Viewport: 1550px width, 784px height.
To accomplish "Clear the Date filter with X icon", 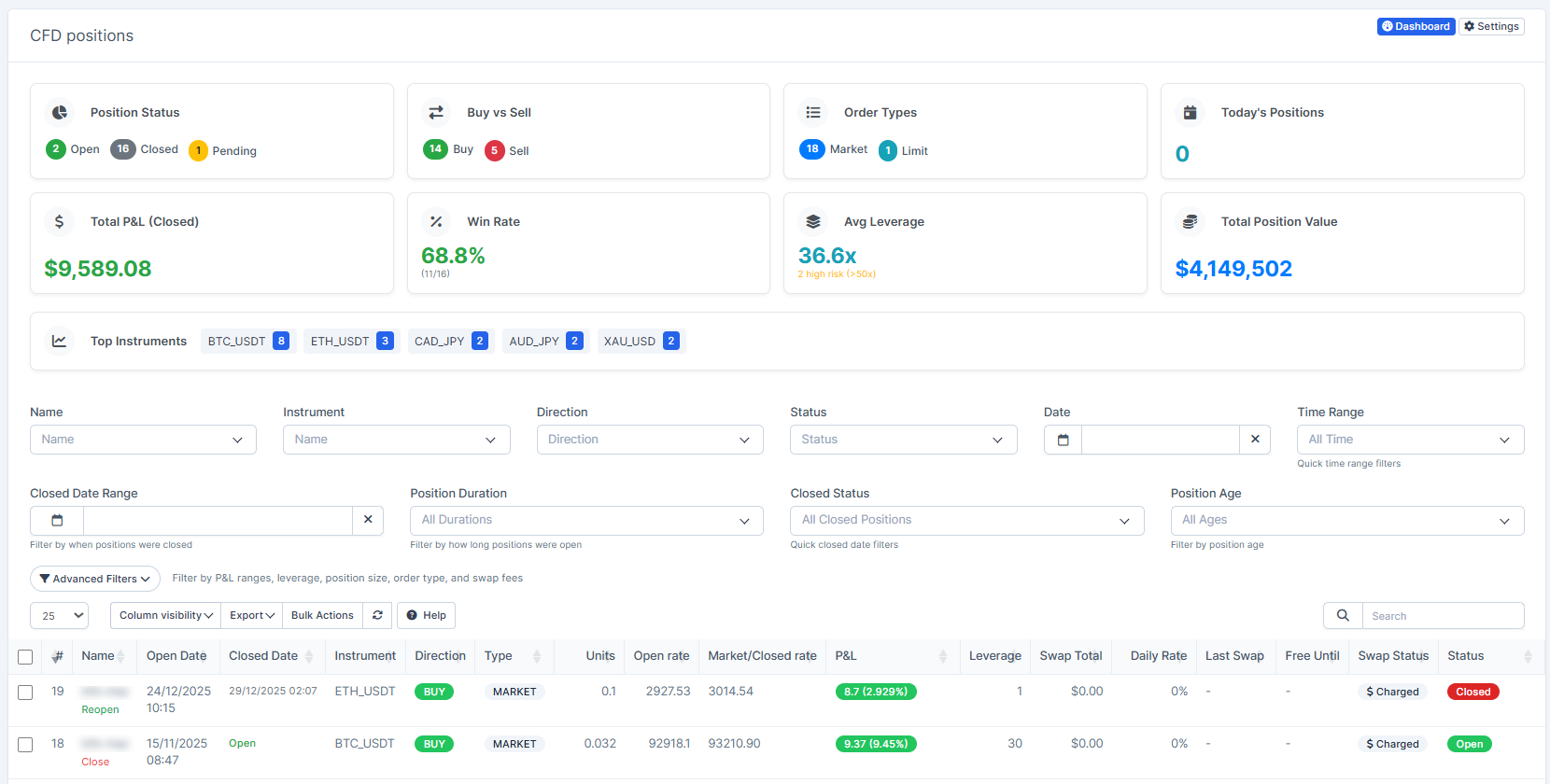I will pyautogui.click(x=1255, y=440).
